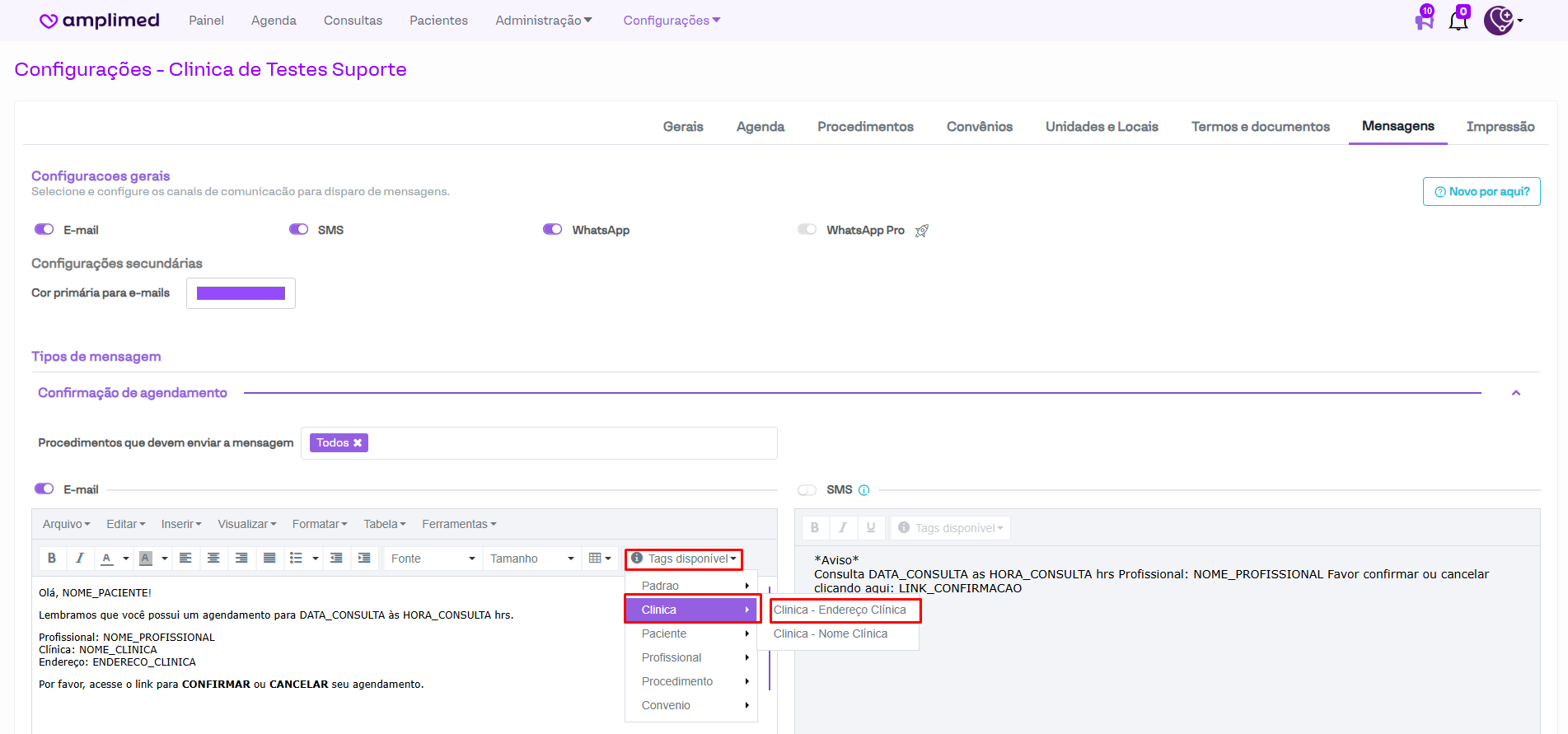Switch to the Impressão tab

point(1500,127)
